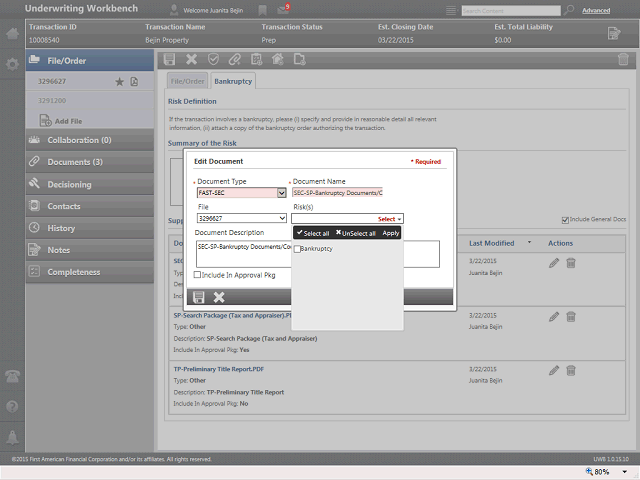This screenshot has height=480, width=640.
Task: Click UnSelect all in risks list
Action: (356, 233)
